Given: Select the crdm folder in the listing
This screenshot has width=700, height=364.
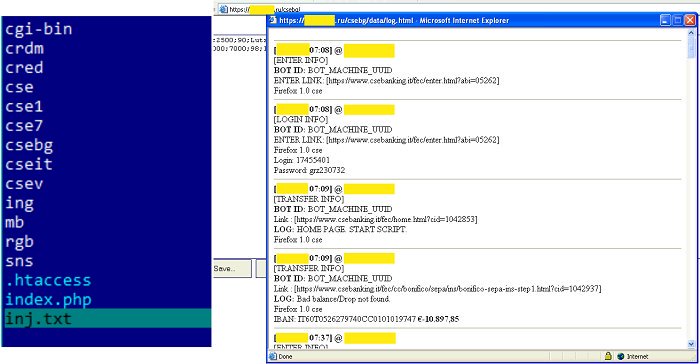Looking at the screenshot, I should (x=25, y=48).
